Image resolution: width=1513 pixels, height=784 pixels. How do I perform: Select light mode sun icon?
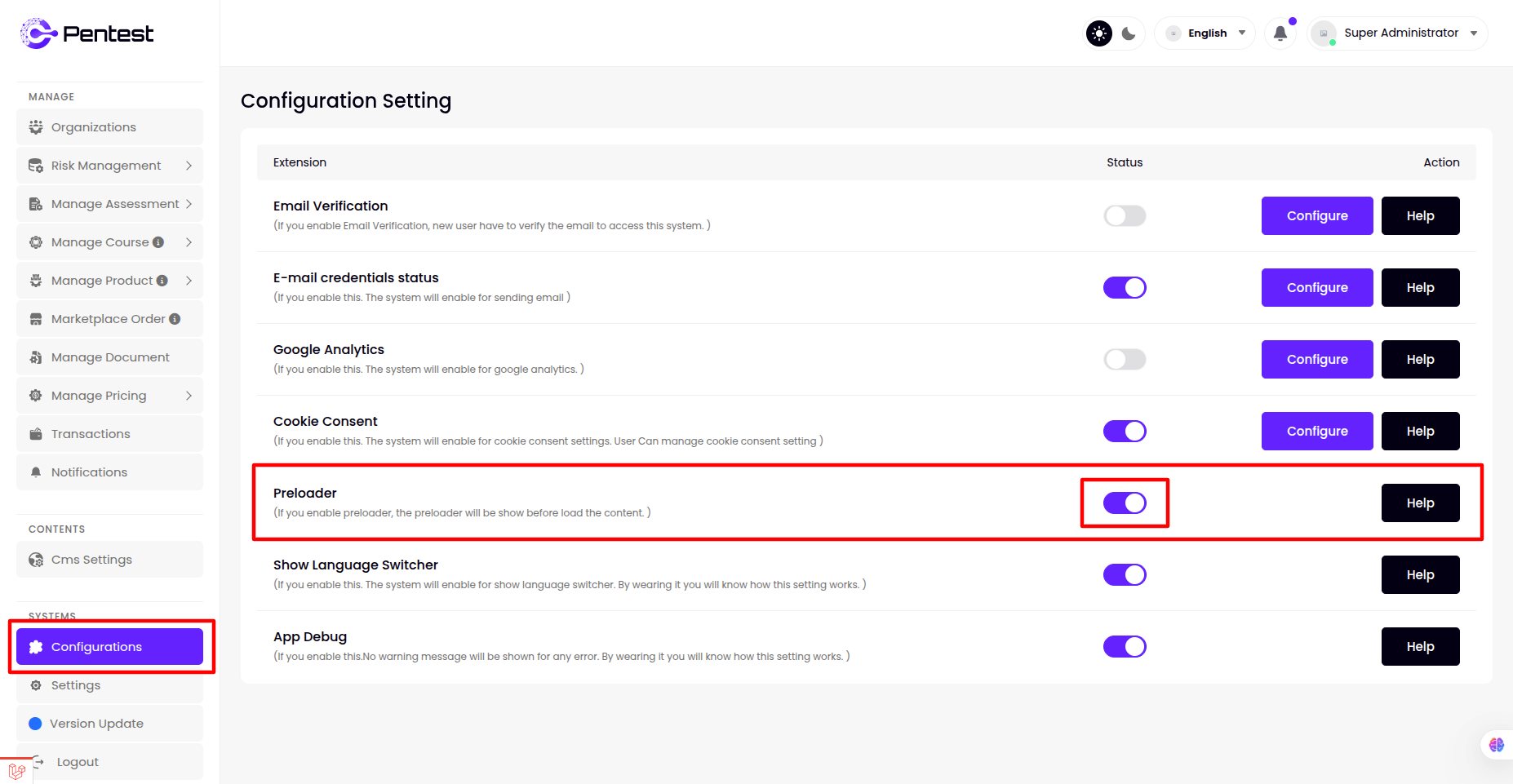point(1099,33)
